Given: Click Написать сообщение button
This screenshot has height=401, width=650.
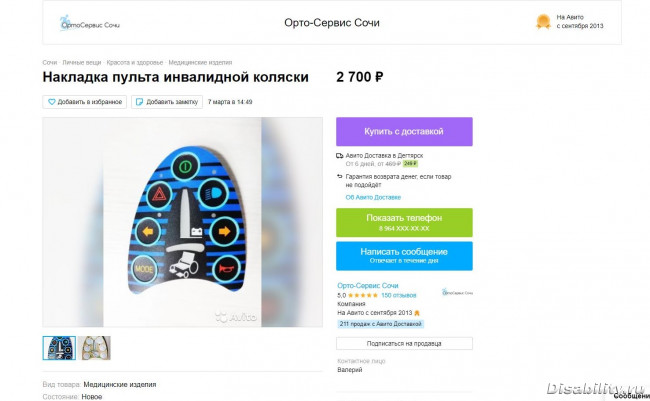Looking at the screenshot, I should point(404,256).
